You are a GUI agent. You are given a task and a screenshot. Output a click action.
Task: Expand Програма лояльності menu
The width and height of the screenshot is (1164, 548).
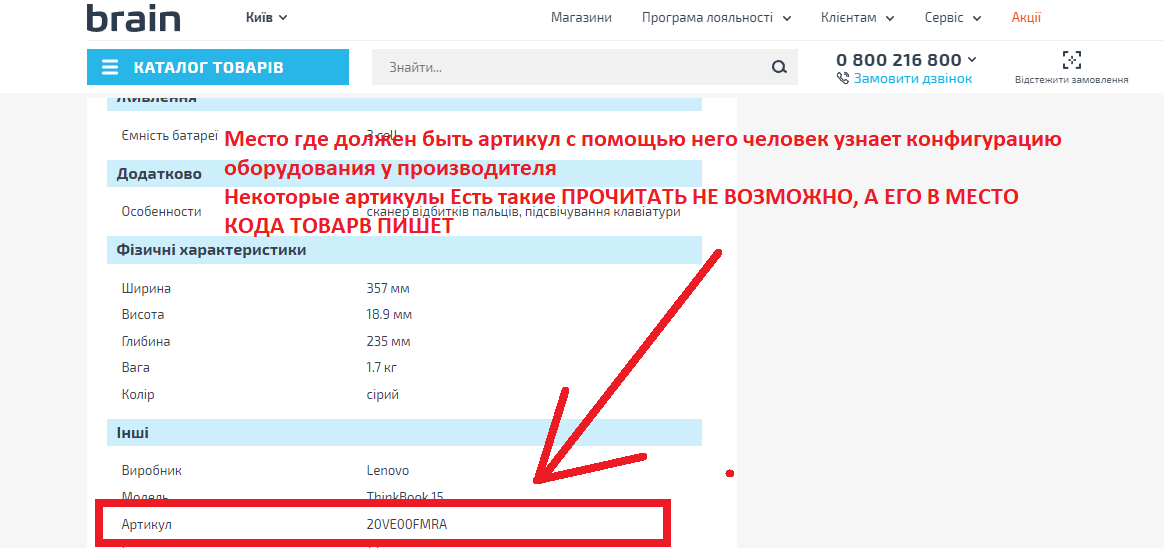716,18
